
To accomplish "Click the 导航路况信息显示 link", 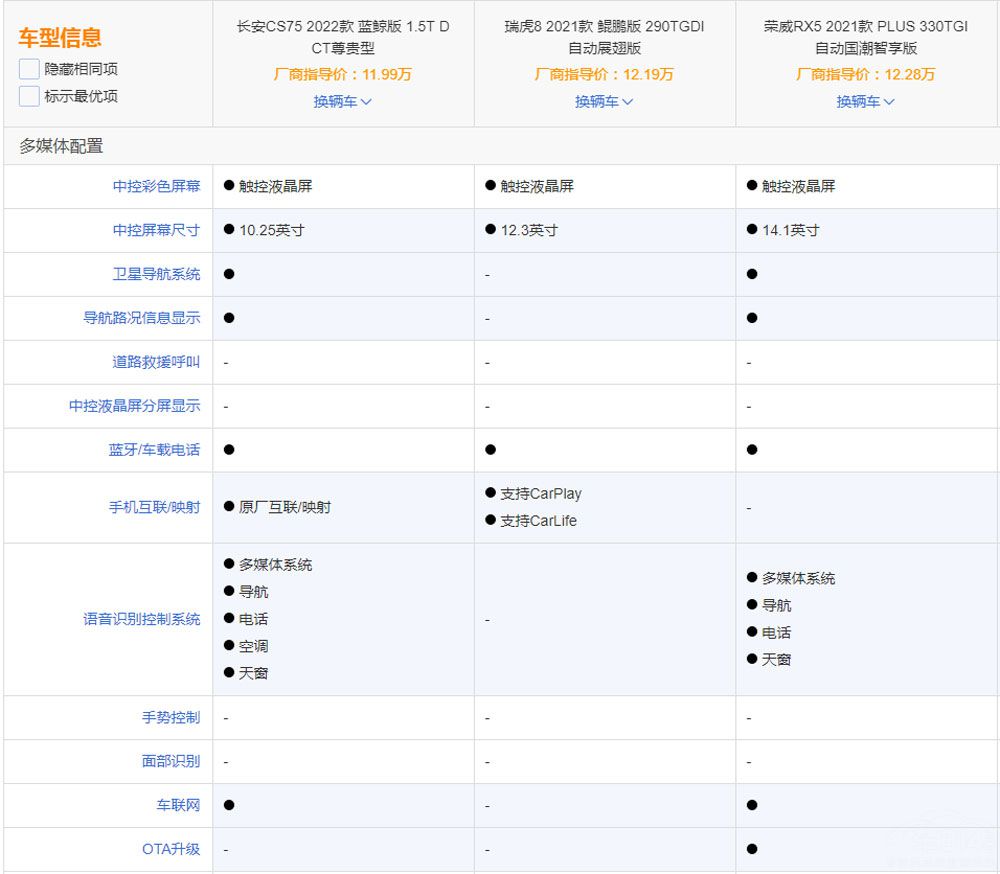I will click(141, 318).
